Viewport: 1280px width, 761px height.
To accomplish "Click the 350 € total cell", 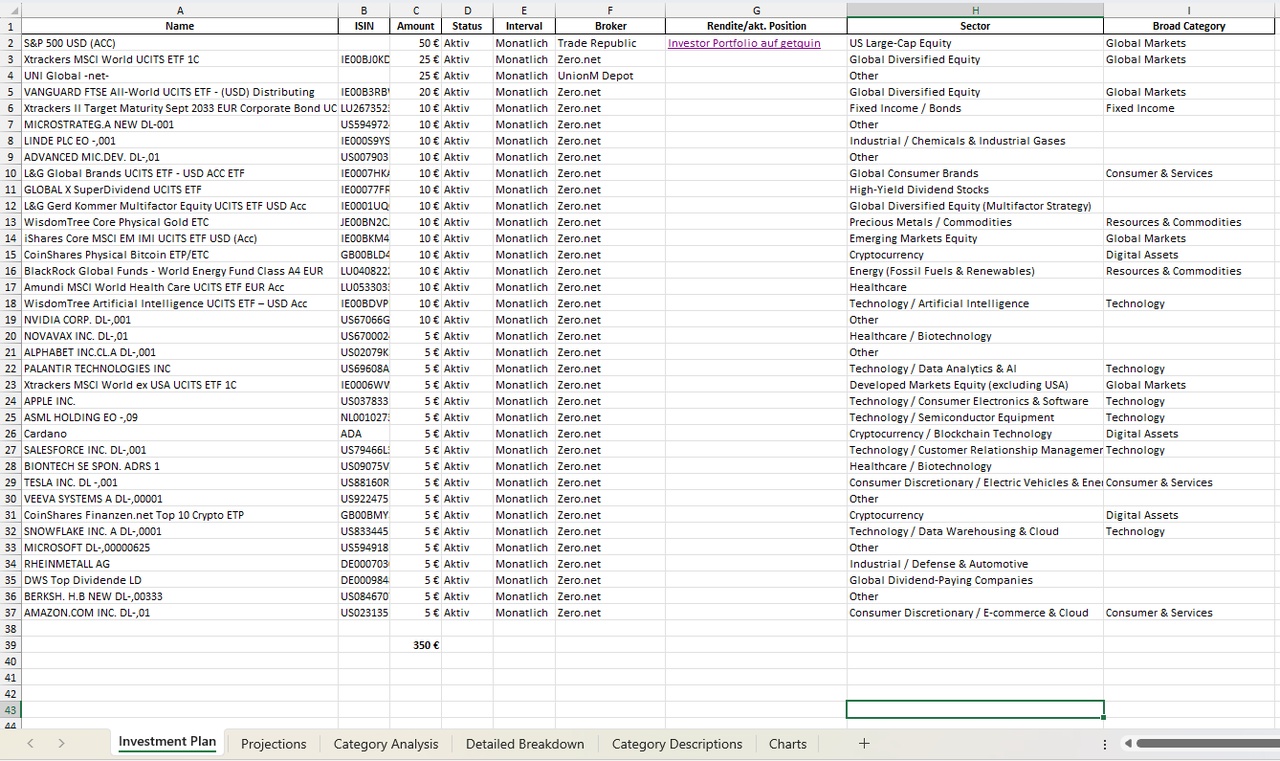I will pyautogui.click(x=416, y=645).
